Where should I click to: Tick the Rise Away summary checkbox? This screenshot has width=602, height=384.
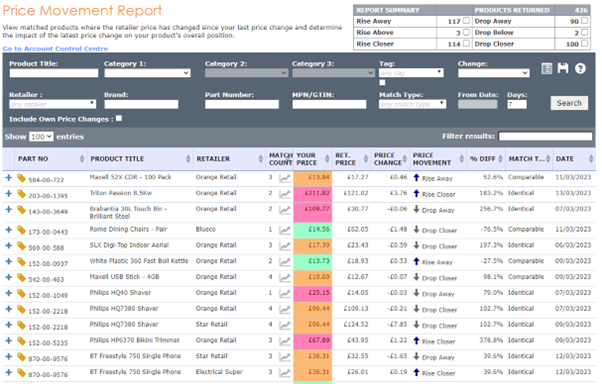[x=466, y=21]
